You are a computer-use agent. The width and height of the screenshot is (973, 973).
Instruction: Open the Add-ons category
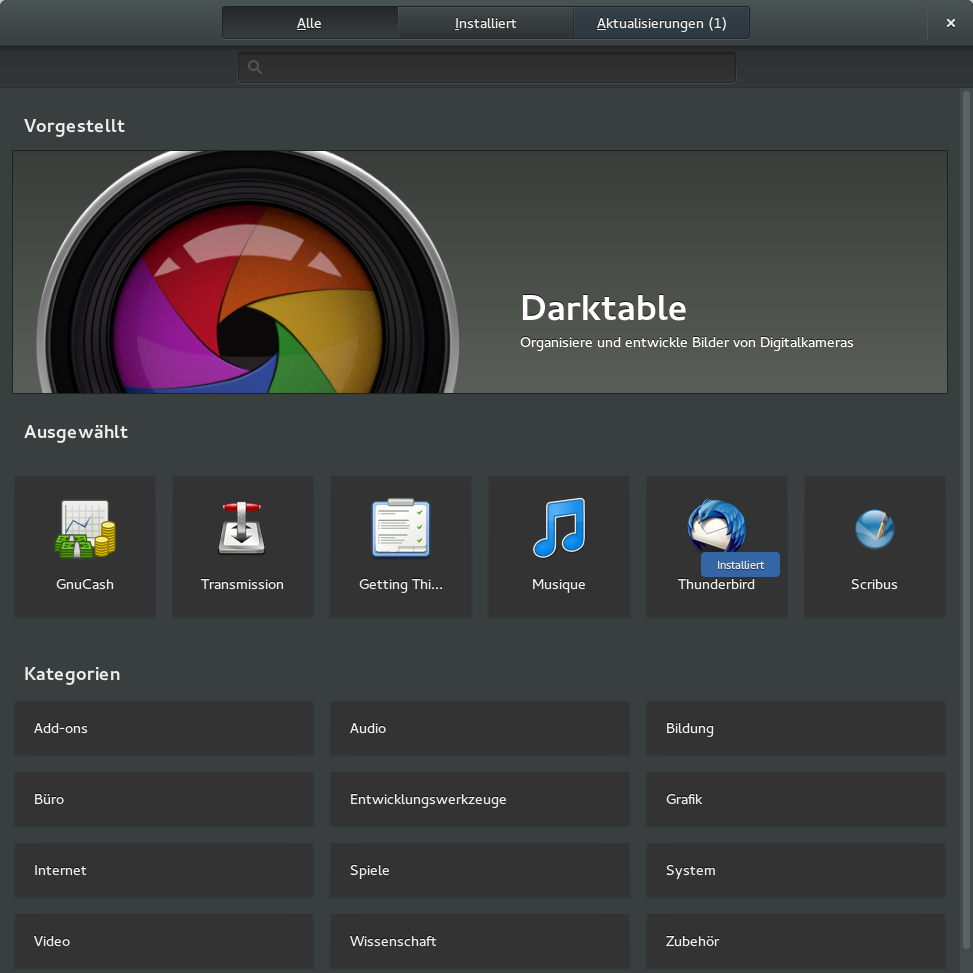(164, 728)
